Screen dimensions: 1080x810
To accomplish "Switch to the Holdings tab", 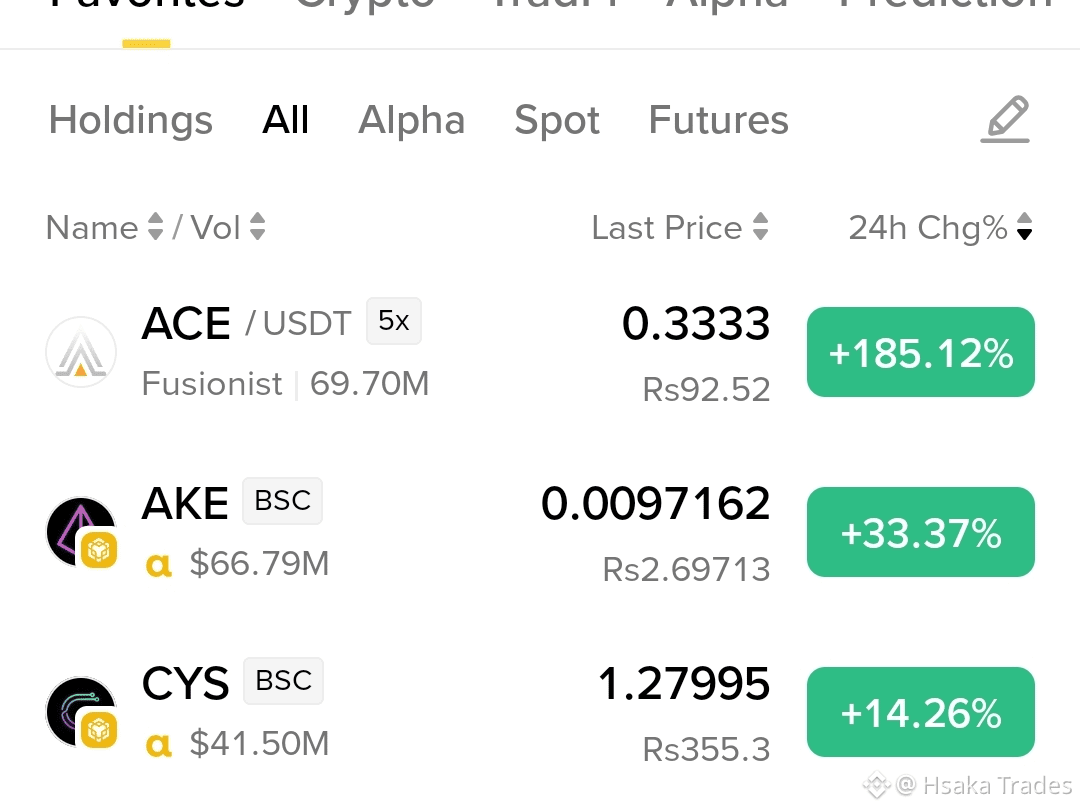I will [x=131, y=120].
